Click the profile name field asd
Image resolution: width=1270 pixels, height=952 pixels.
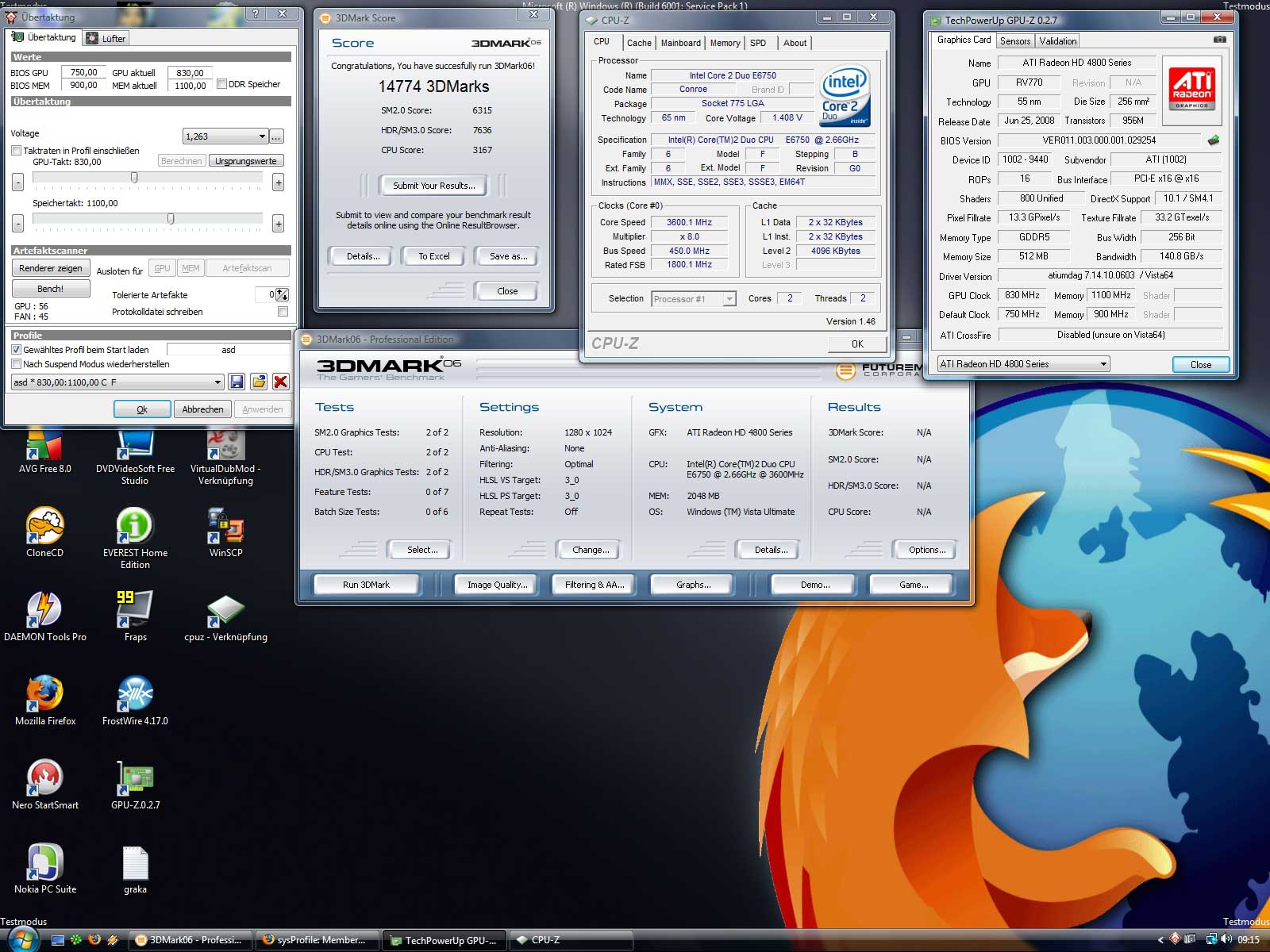[x=229, y=350]
